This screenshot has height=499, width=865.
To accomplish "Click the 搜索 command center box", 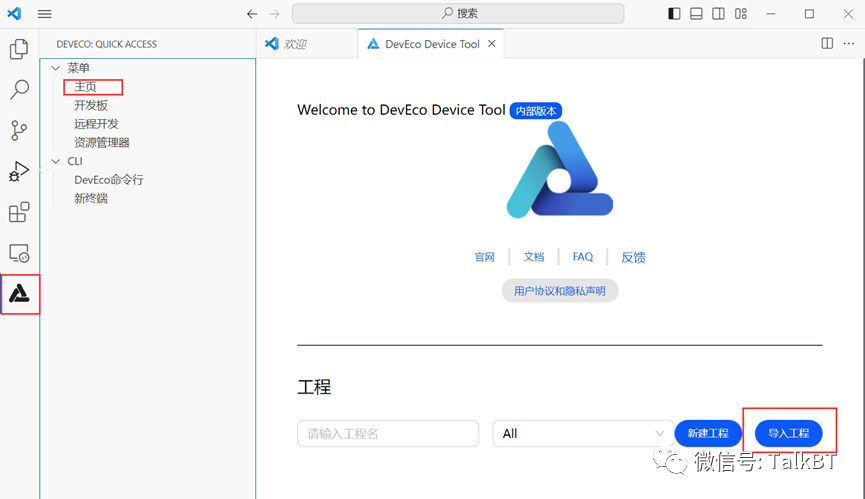I will click(x=458, y=14).
